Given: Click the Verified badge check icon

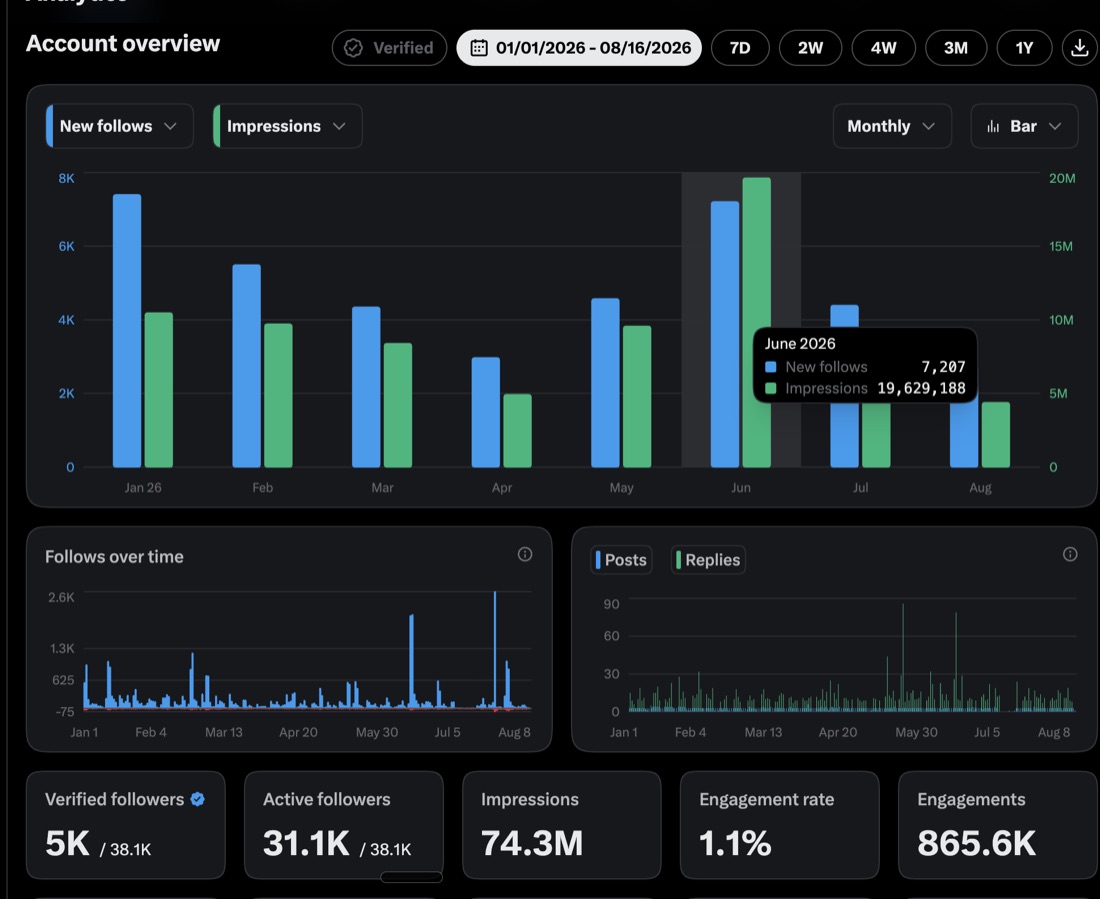Looking at the screenshot, I should tap(354, 48).
